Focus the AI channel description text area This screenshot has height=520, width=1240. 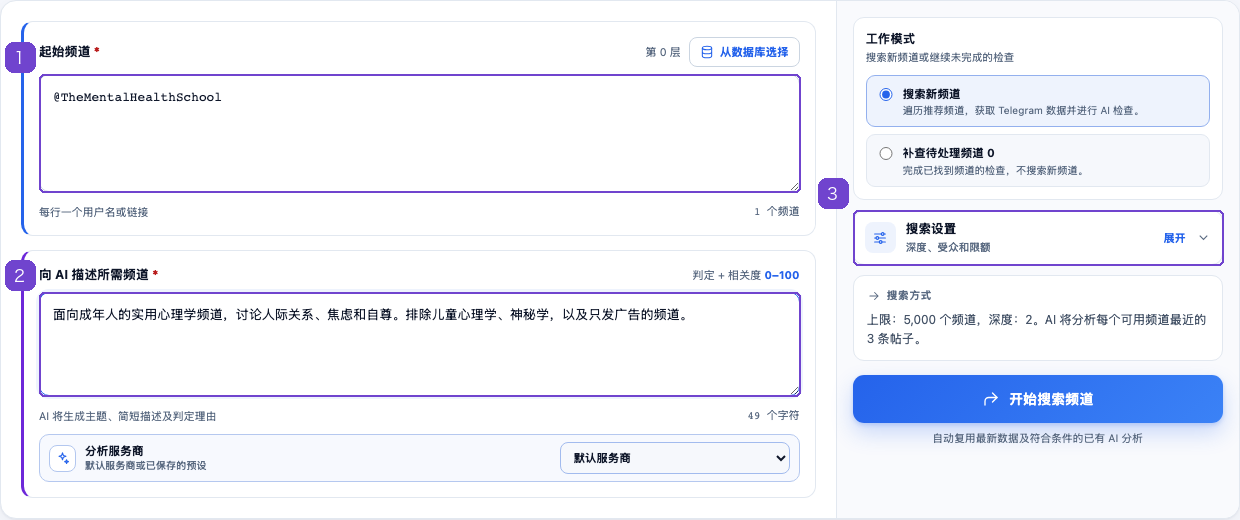pos(420,345)
